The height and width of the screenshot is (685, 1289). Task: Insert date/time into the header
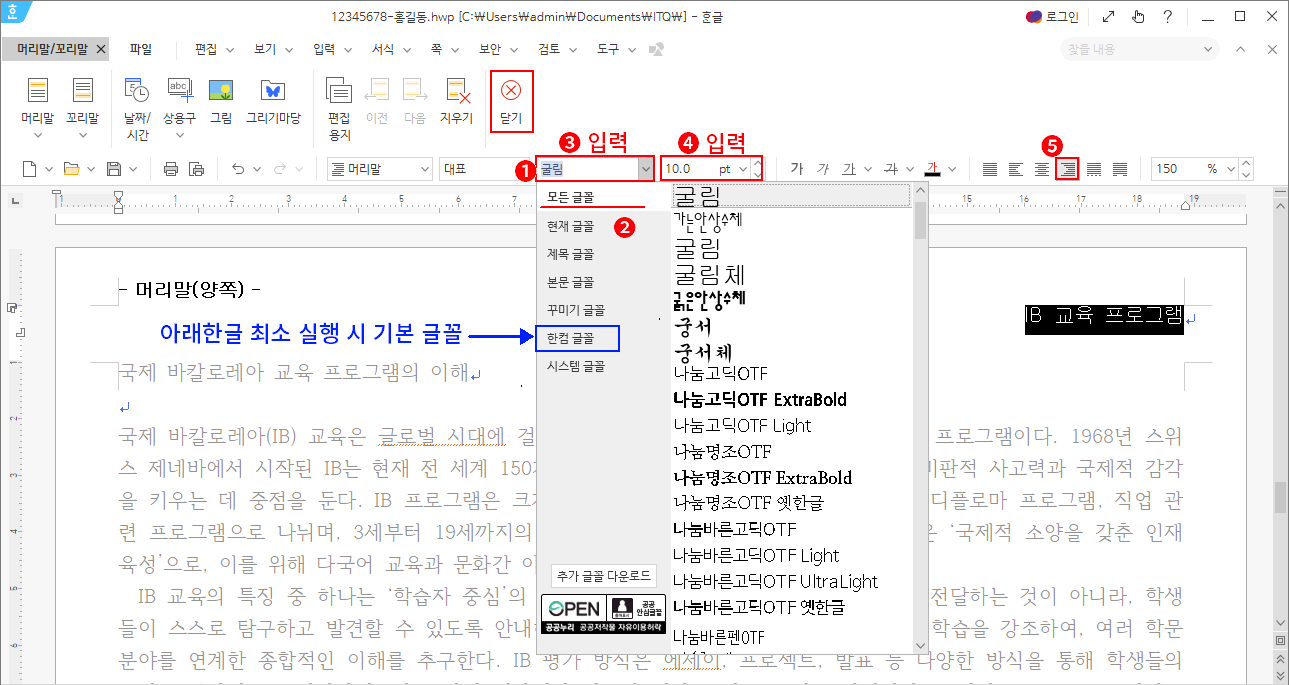click(137, 100)
